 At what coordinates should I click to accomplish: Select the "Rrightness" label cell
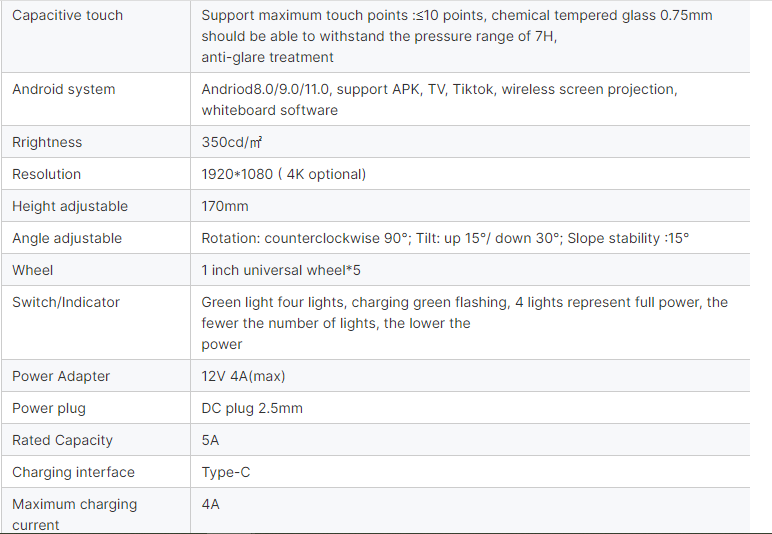[47, 143]
